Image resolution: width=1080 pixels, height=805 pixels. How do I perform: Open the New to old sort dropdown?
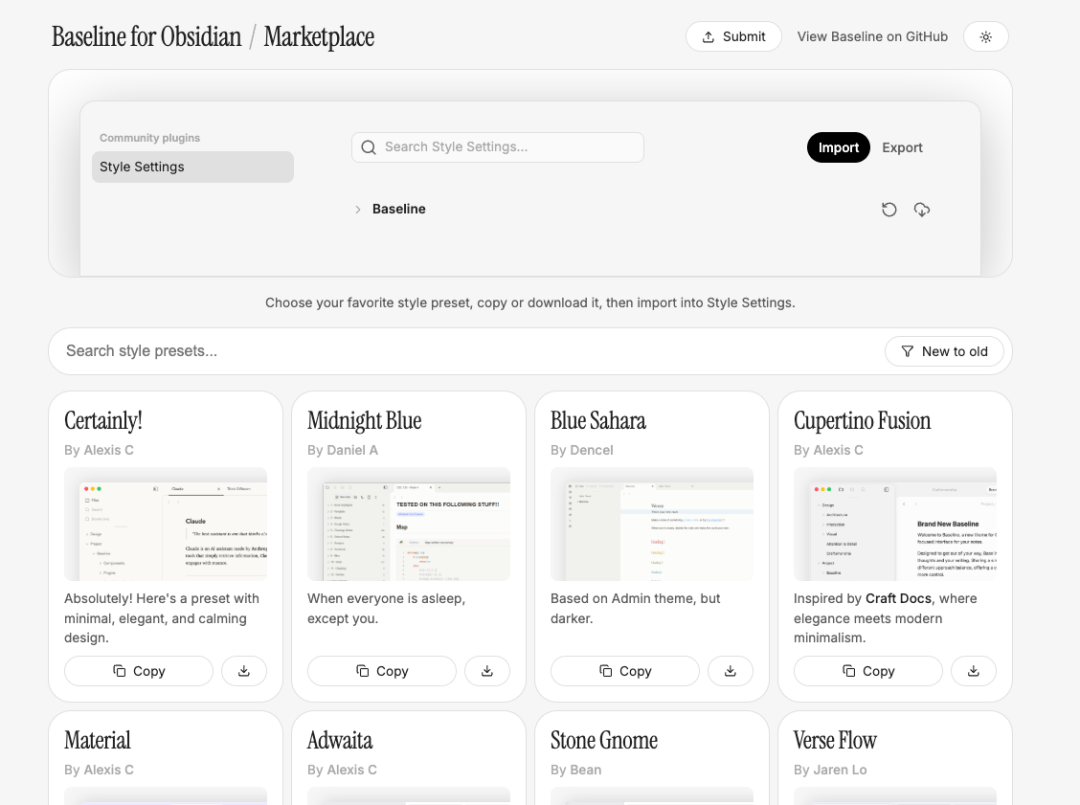[x=944, y=351]
